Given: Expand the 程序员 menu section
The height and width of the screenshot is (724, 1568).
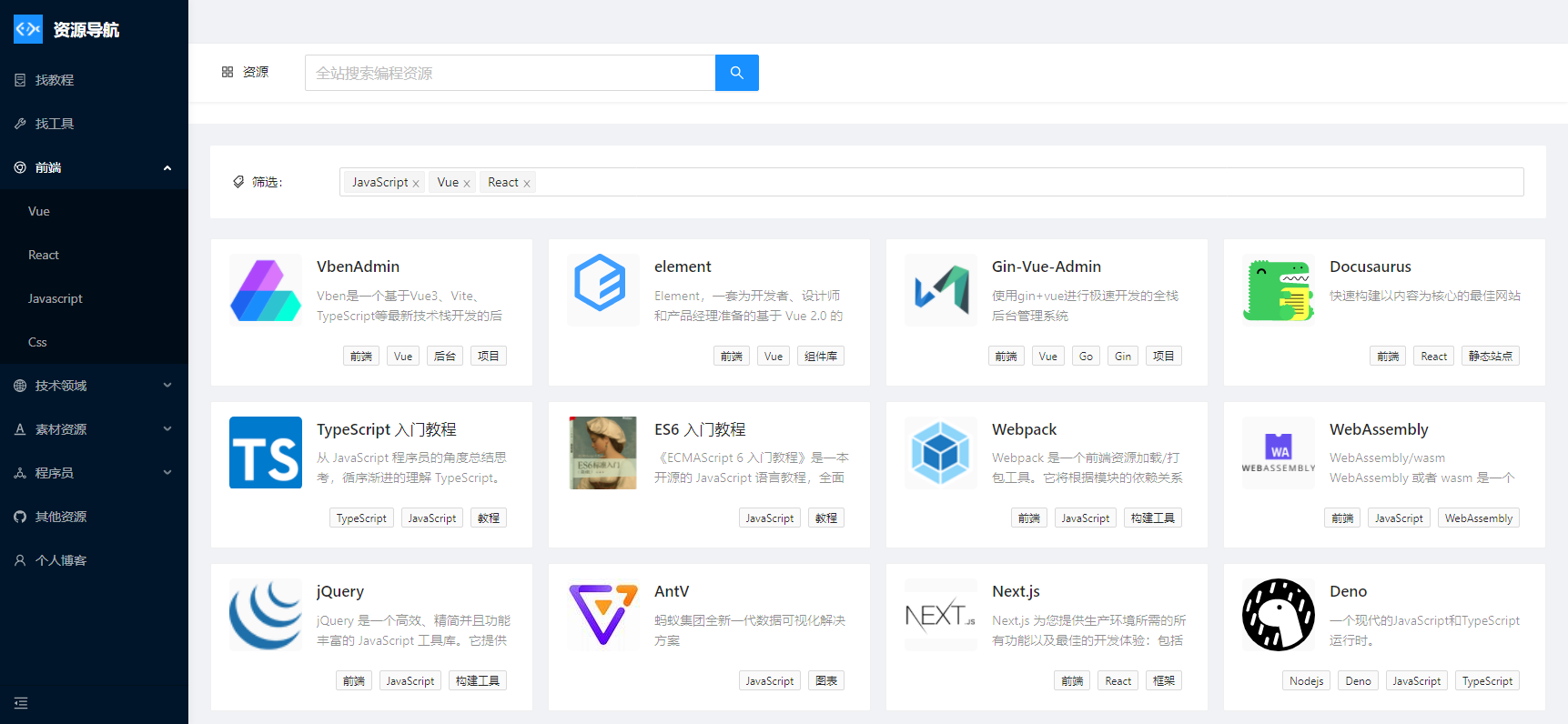Looking at the screenshot, I should 167,473.
